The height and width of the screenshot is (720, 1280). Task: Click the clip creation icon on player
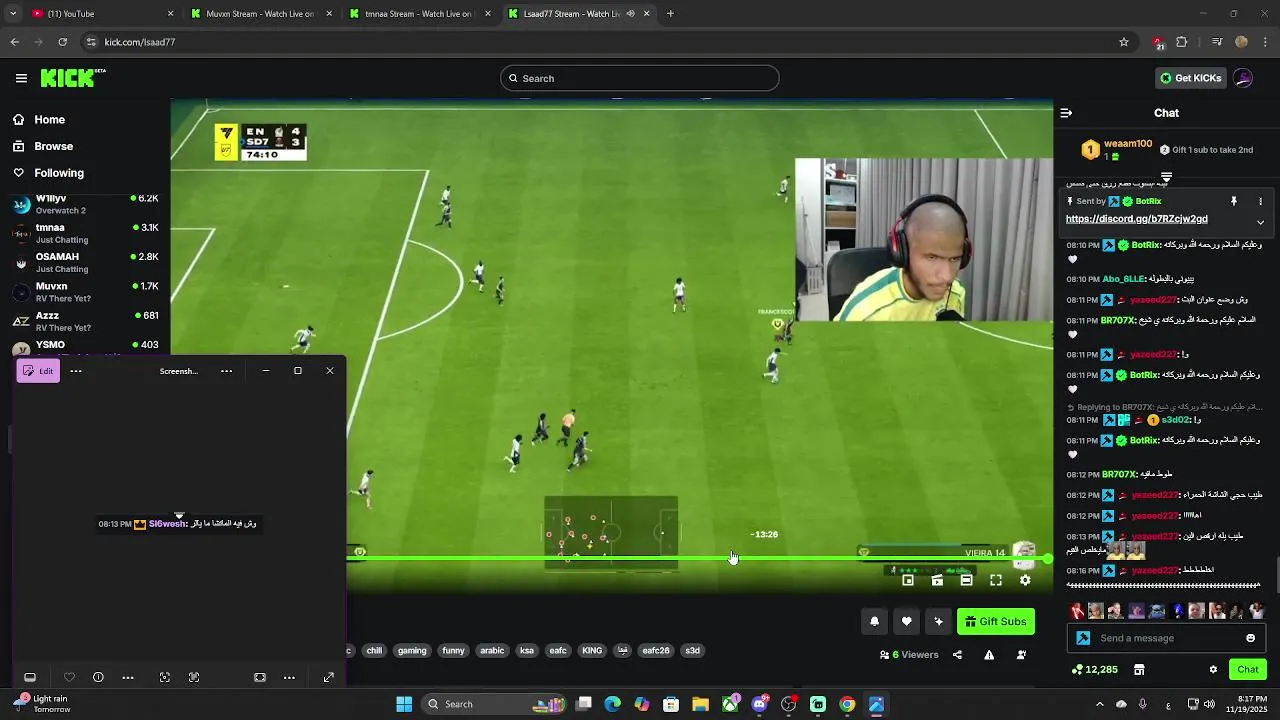pos(937,580)
